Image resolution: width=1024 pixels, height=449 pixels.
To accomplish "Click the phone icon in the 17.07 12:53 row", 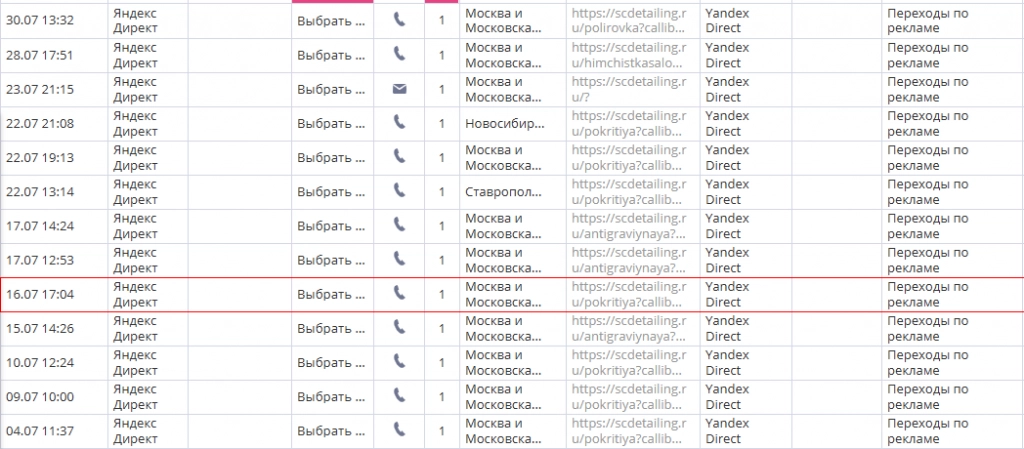I will [399, 260].
